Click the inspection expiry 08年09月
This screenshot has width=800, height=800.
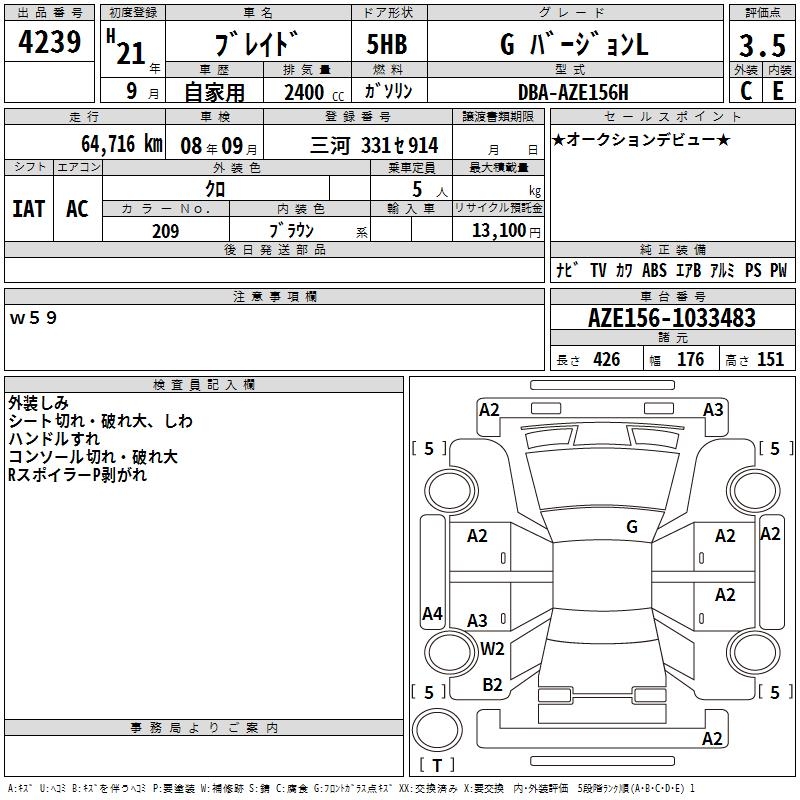coord(219,146)
